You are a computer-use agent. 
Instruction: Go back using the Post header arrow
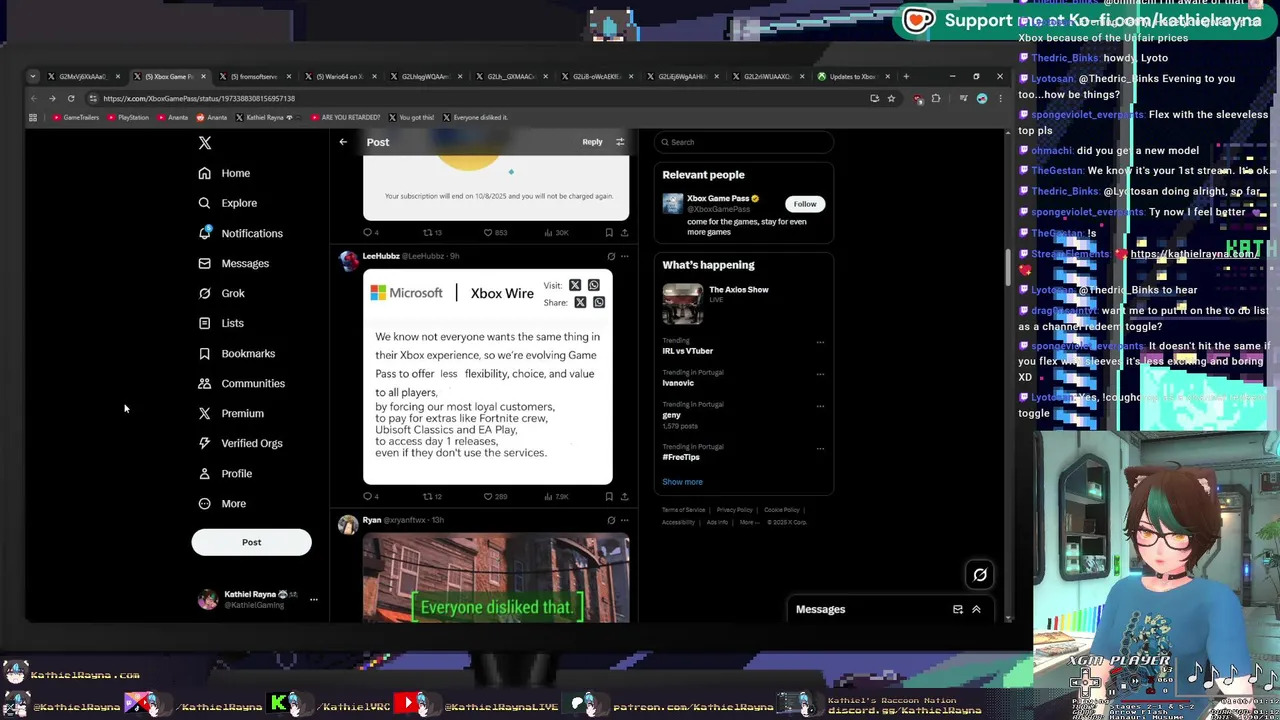click(x=343, y=142)
